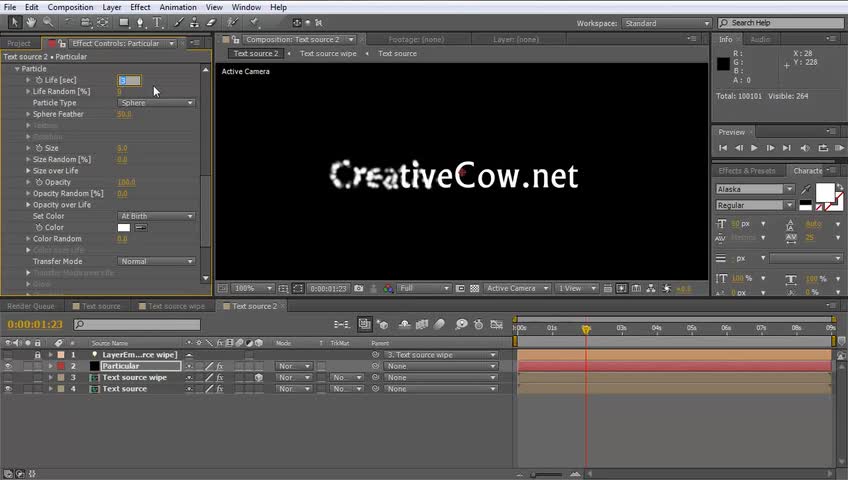848x480 pixels.
Task: Toggle Color stopwatch keyframe
Action: [x=39, y=228]
